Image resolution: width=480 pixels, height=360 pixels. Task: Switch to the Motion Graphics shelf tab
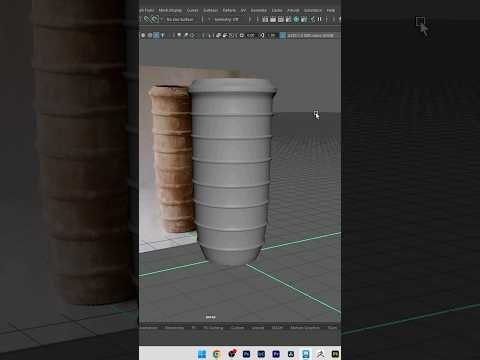tap(305, 328)
